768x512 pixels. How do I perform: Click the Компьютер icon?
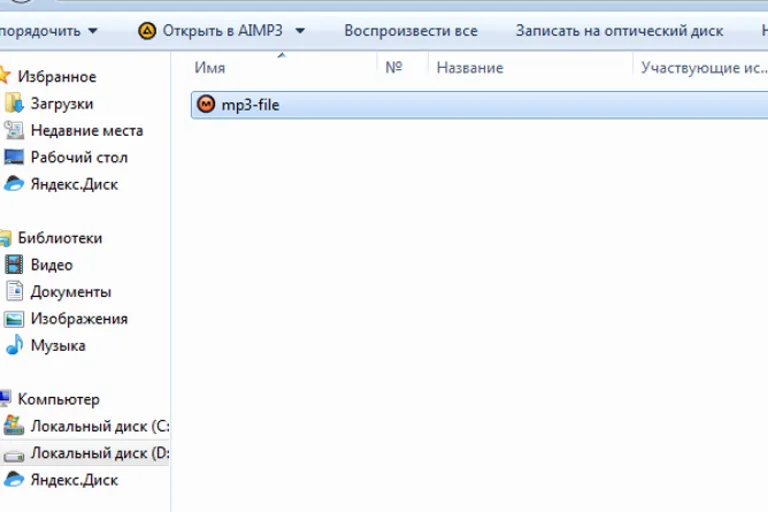pyautogui.click(x=5, y=398)
